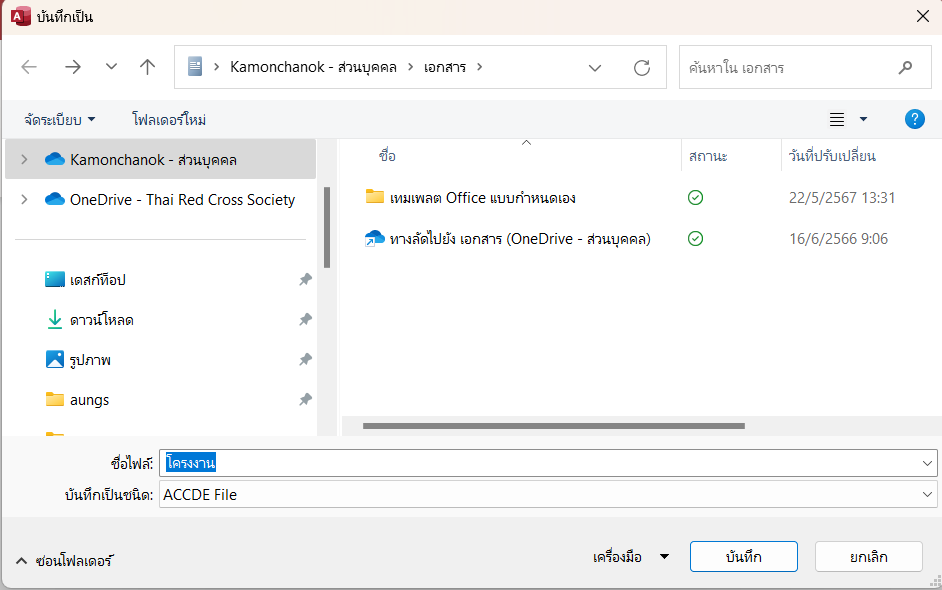942x590 pixels.
Task: Open the จัดระเบียบ (Organize) menu
Action: coord(61,120)
